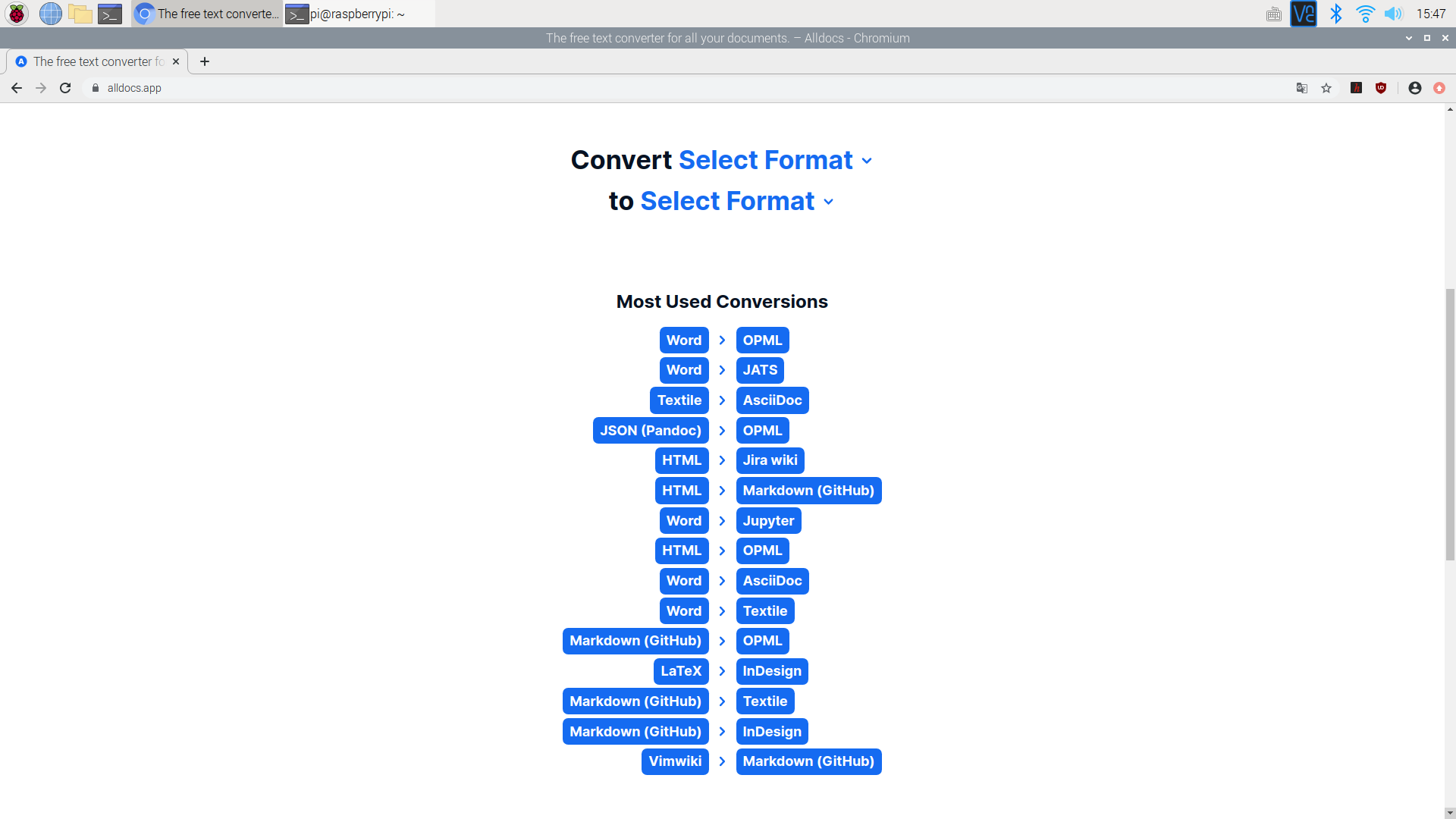Open the Chromium profile avatar

1415,88
